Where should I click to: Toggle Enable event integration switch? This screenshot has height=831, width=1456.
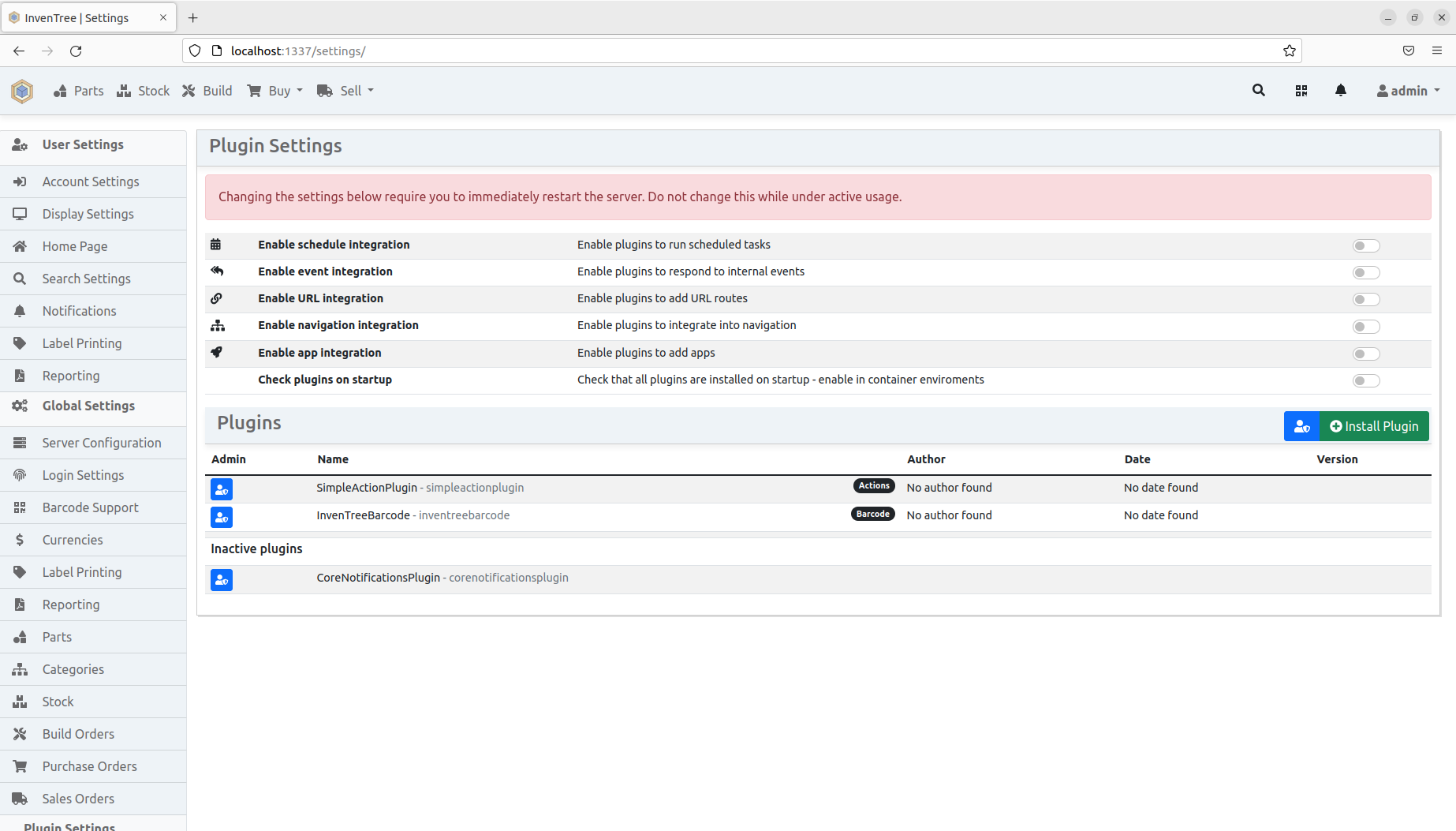(x=1366, y=273)
